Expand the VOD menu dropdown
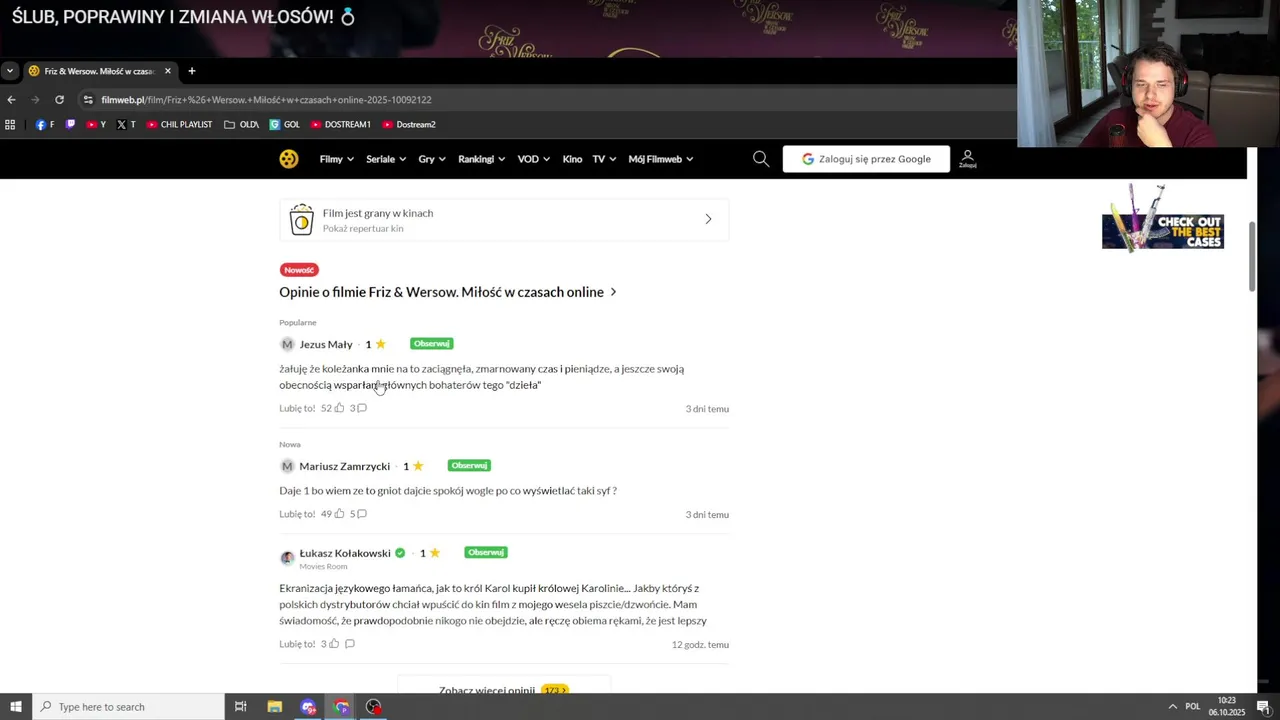Screen dimensions: 1280x720 (x=534, y=159)
